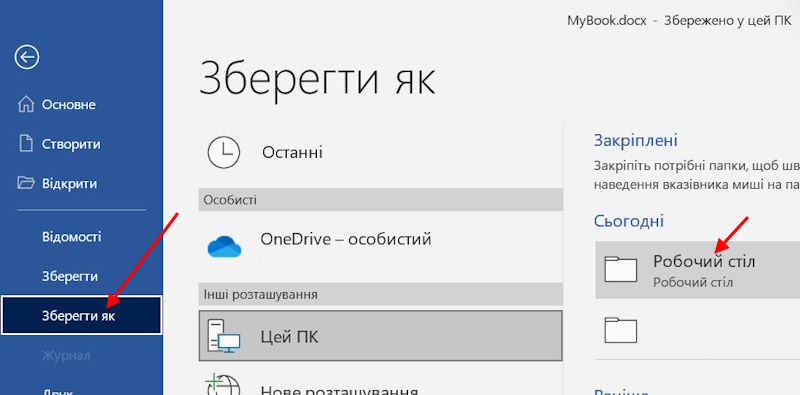Click the MyBook.docx title text
The image size is (800, 395).
(607, 21)
